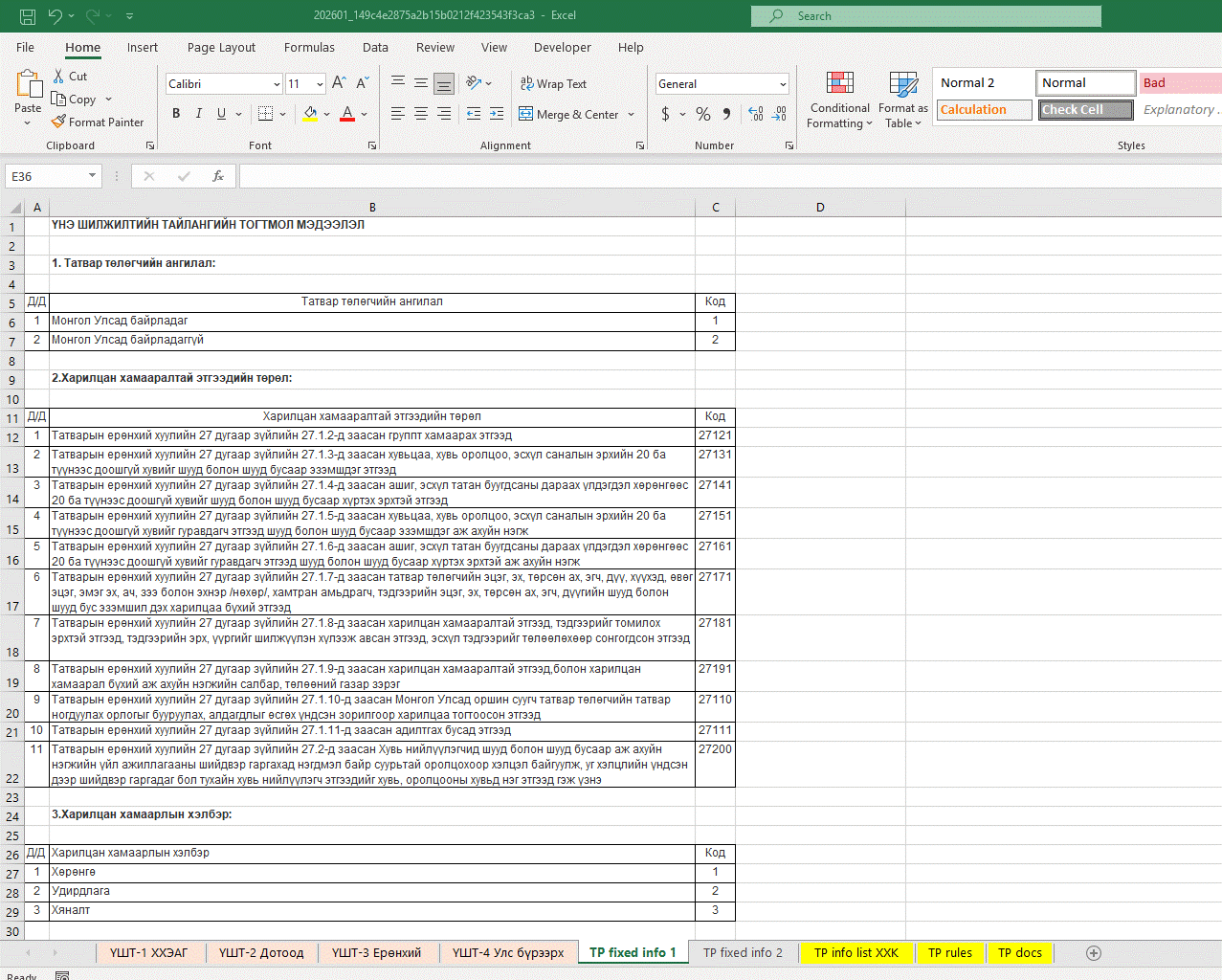1222x980 pixels.
Task: Click the Save icon in title bar
Action: coord(28,16)
